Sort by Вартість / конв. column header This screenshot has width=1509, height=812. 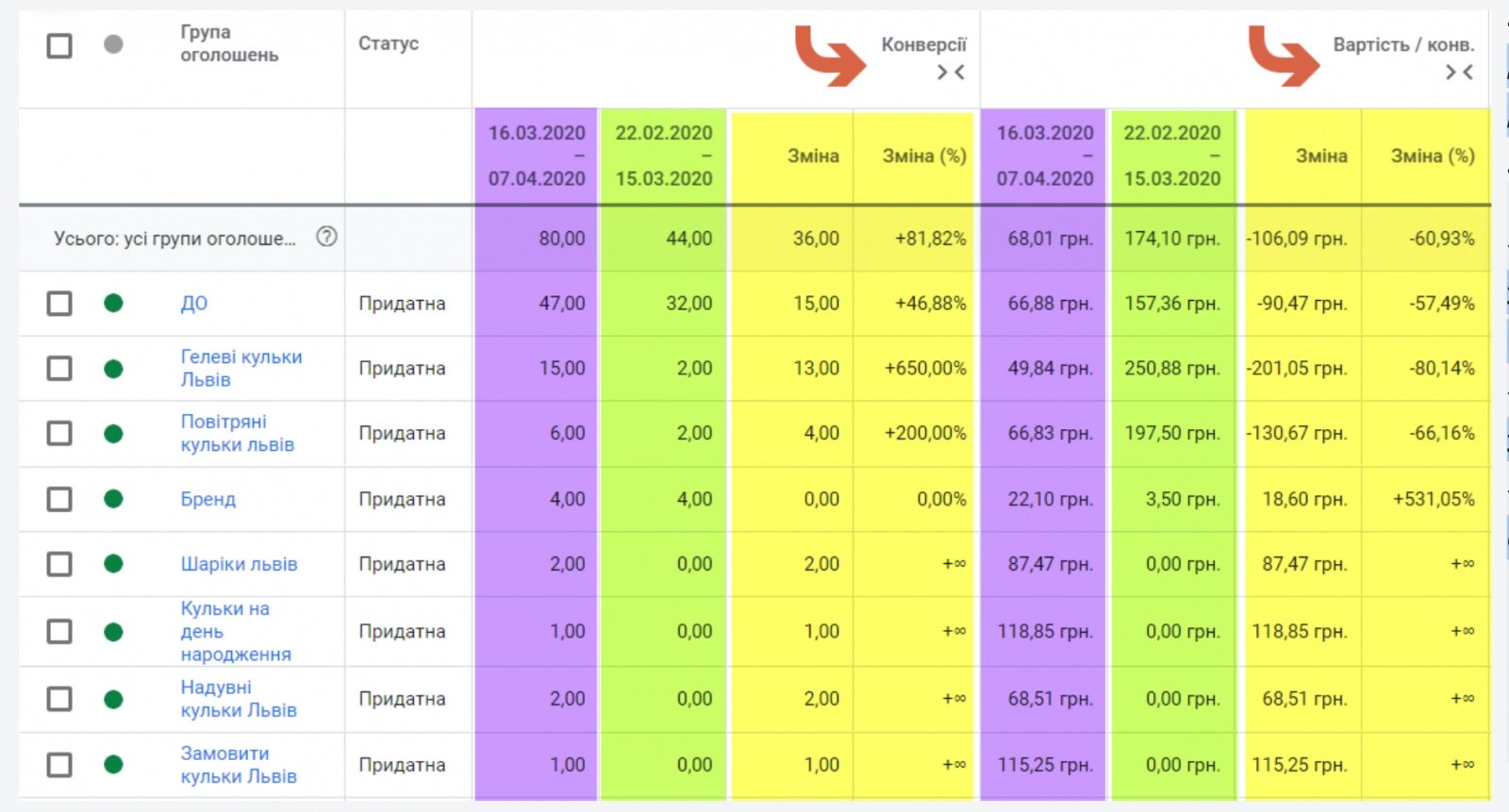click(x=1403, y=44)
